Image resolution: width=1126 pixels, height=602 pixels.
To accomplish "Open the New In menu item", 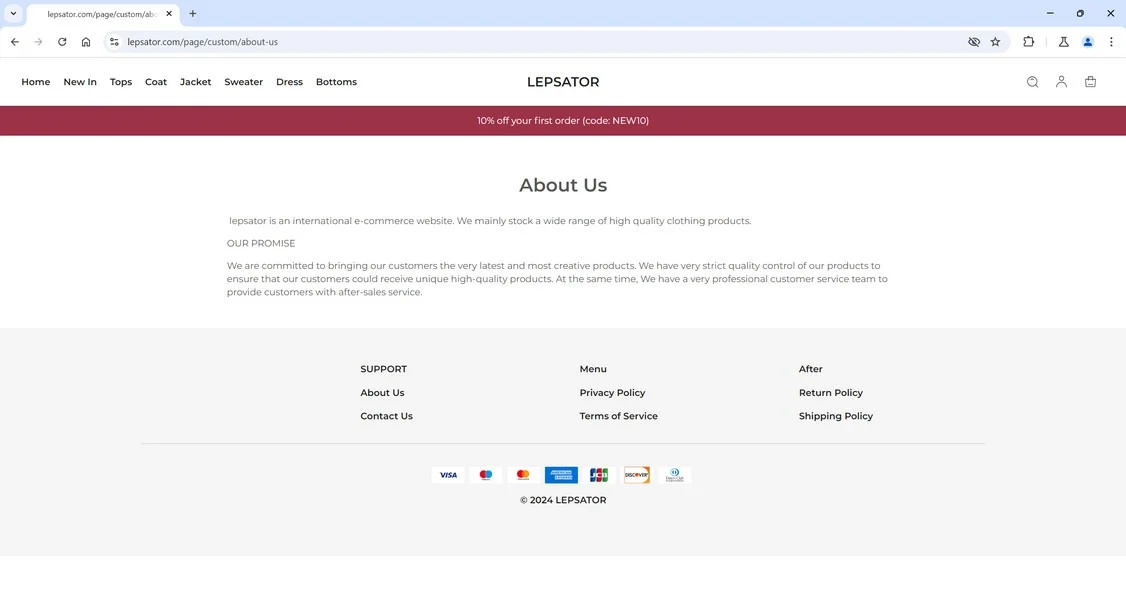I will [80, 82].
